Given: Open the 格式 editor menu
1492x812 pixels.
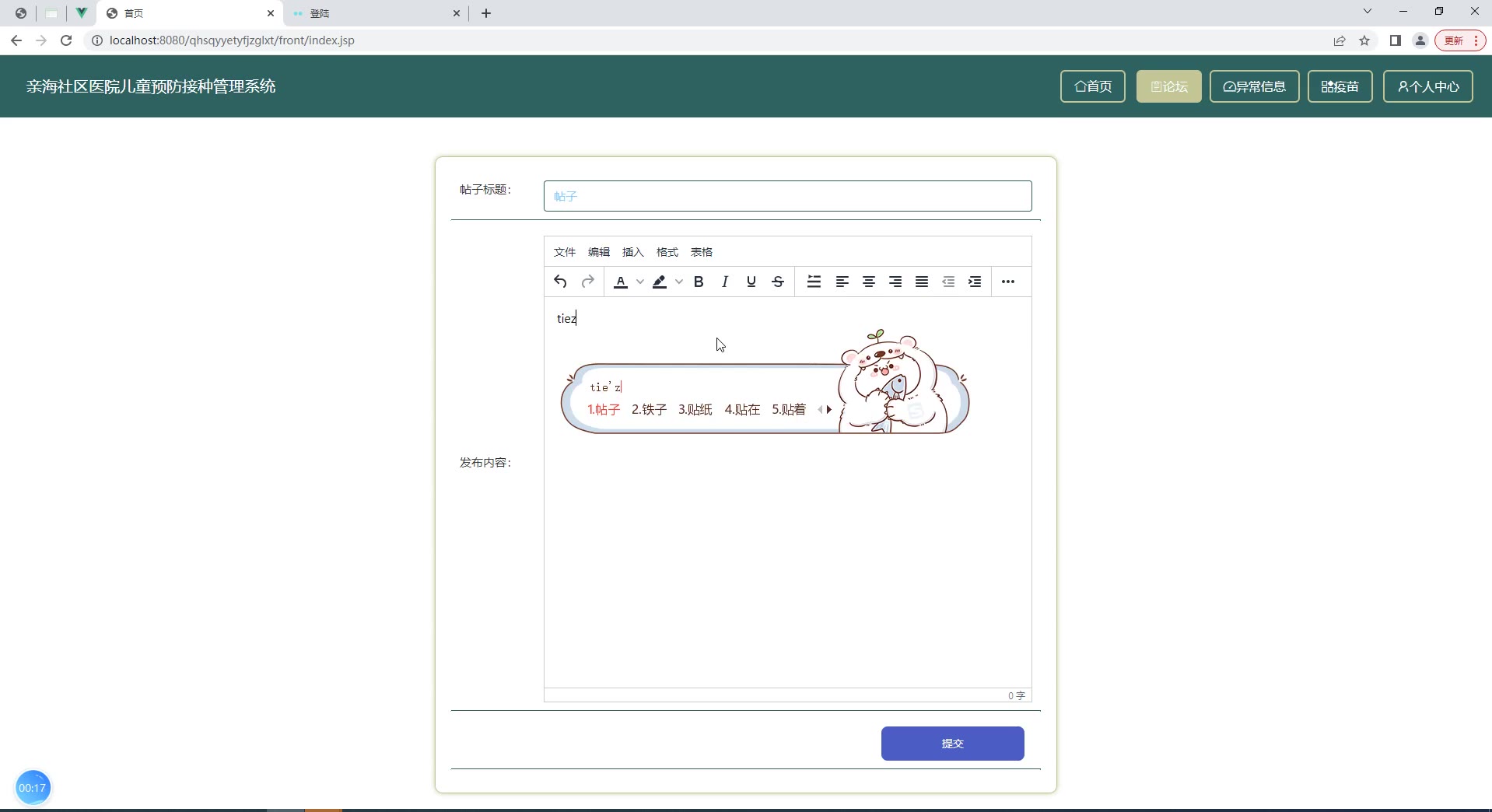Looking at the screenshot, I should tap(667, 252).
